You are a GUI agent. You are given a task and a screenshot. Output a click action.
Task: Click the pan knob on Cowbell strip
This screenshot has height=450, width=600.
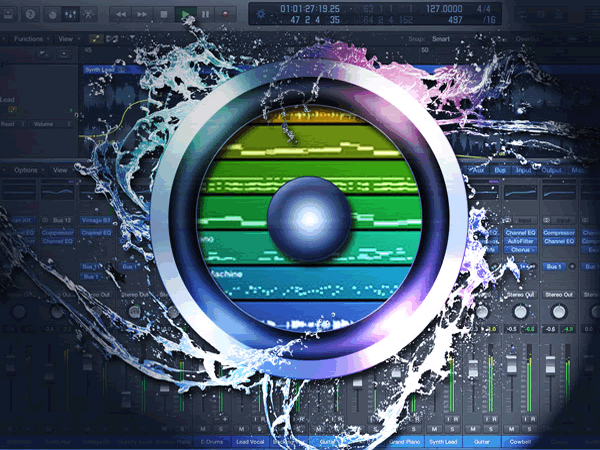pos(559,312)
